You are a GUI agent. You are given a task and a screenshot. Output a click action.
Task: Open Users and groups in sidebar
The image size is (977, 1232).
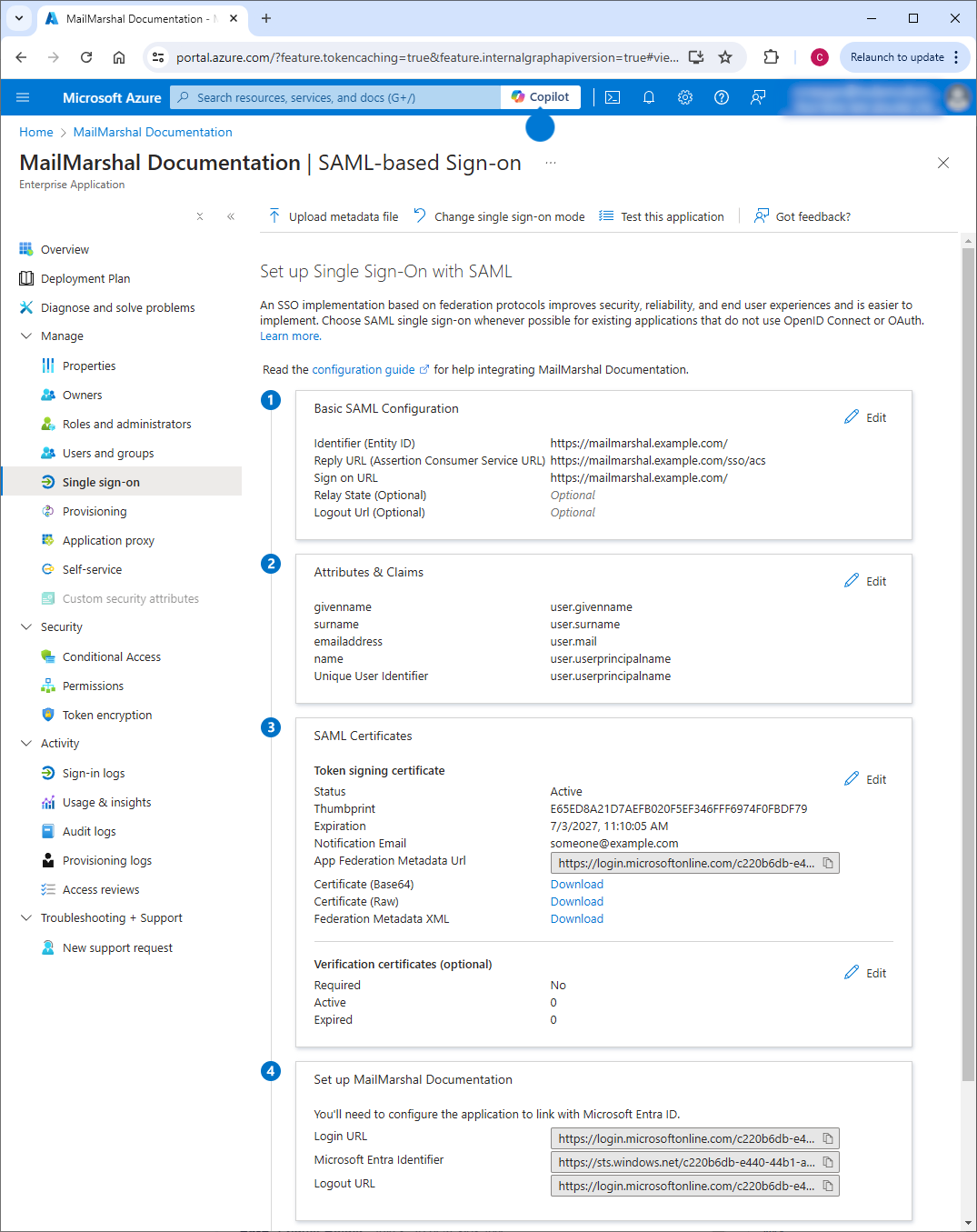tap(107, 454)
